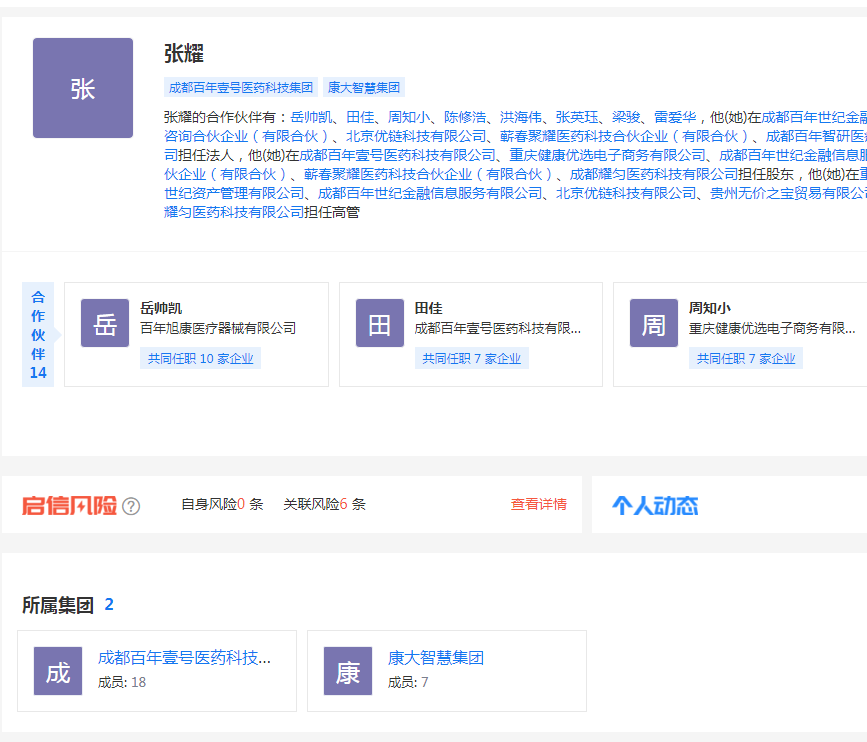Click the large 张 profile avatar

click(x=82, y=88)
